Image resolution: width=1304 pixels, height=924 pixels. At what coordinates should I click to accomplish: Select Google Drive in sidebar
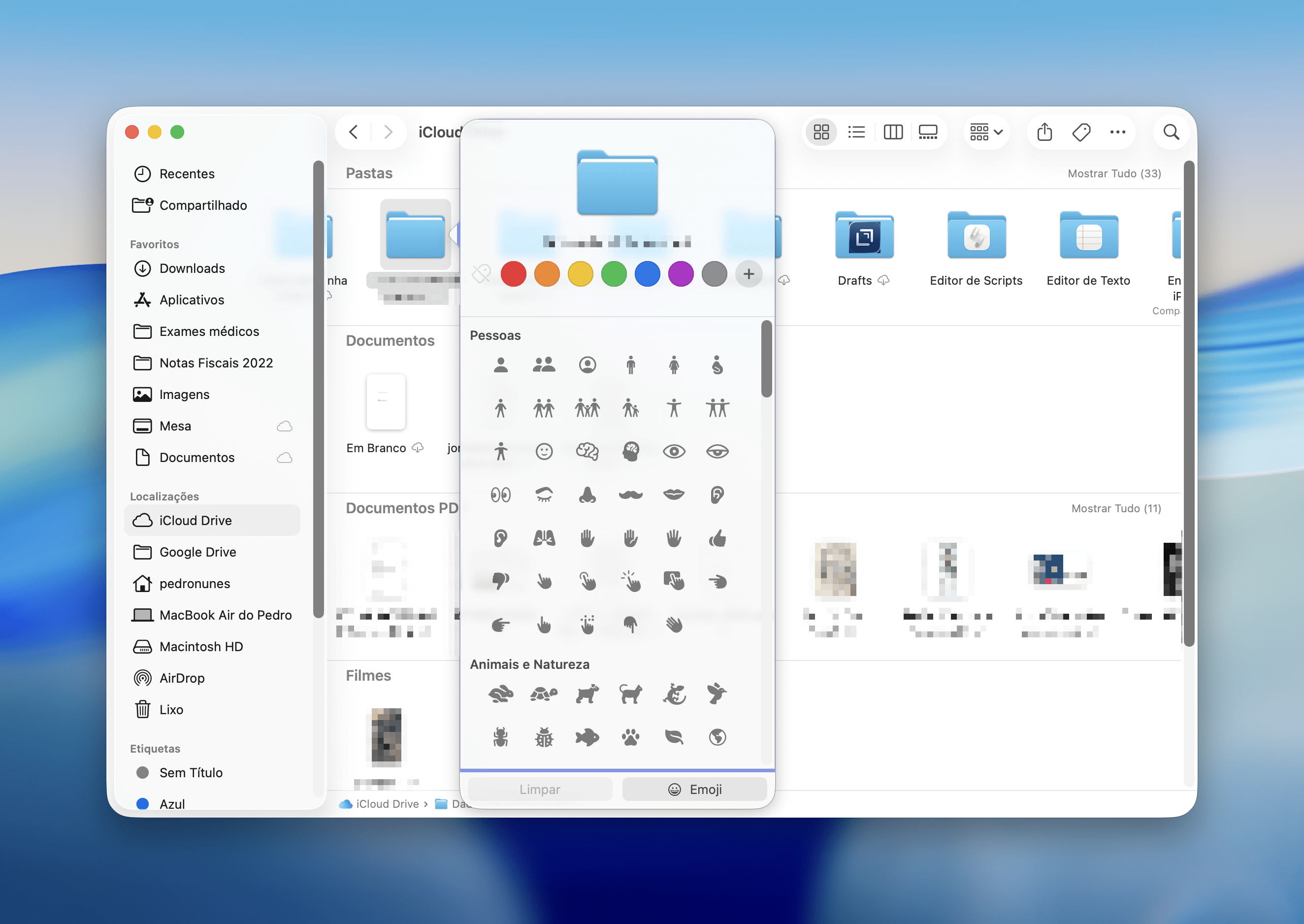197,552
